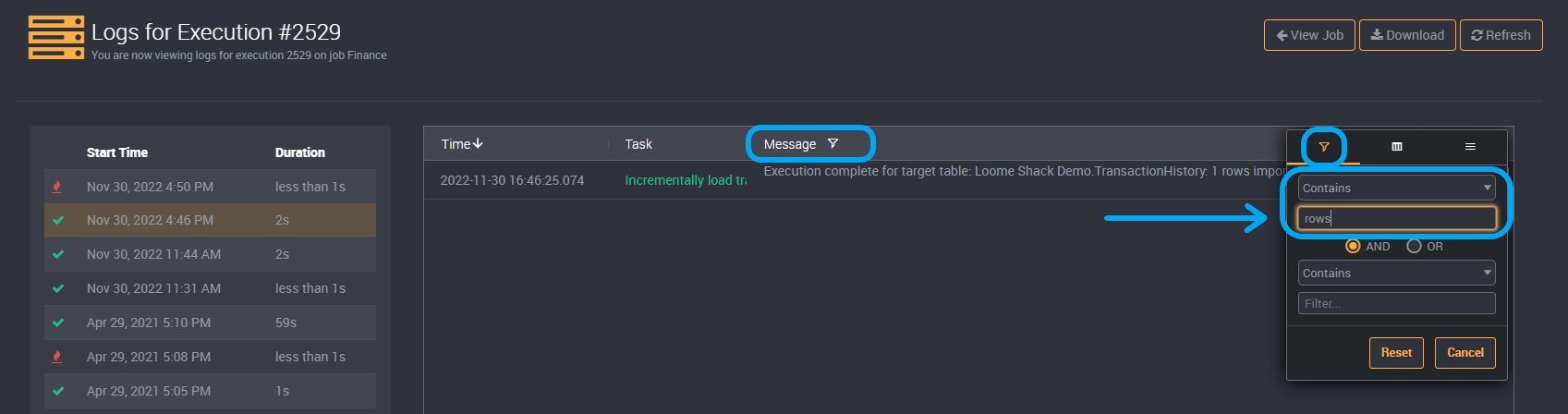The image size is (1568, 414).
Task: Select execution Nov 30, 2022 11:31 AM
Action: pos(210,288)
